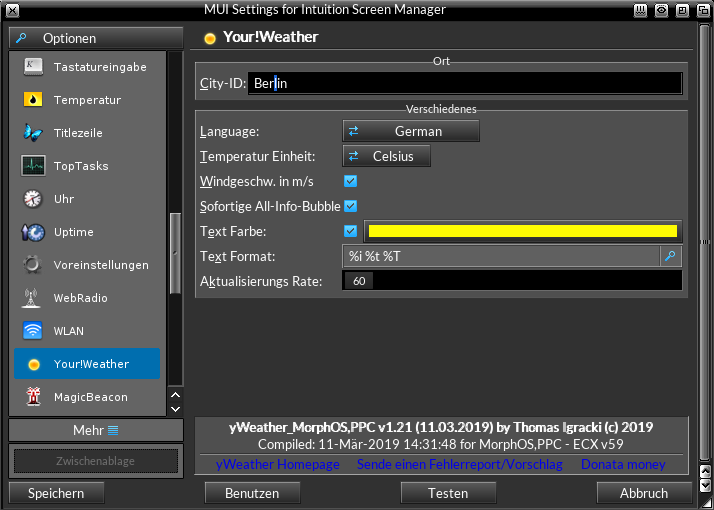This screenshot has height=510, width=714.
Task: Select Uhr in the options list
Action: click(x=87, y=199)
